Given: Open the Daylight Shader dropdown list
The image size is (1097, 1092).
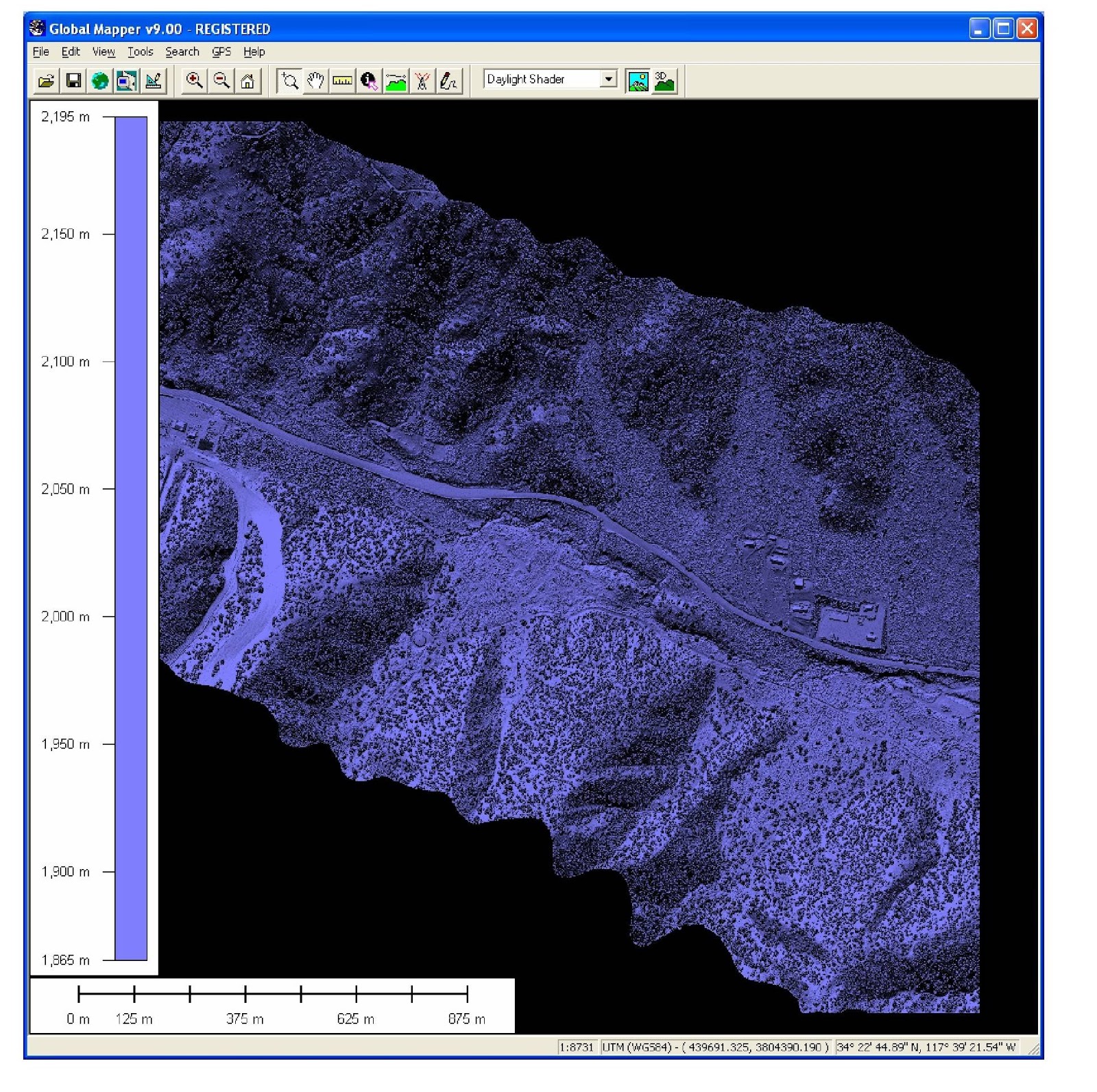Looking at the screenshot, I should point(542,79).
